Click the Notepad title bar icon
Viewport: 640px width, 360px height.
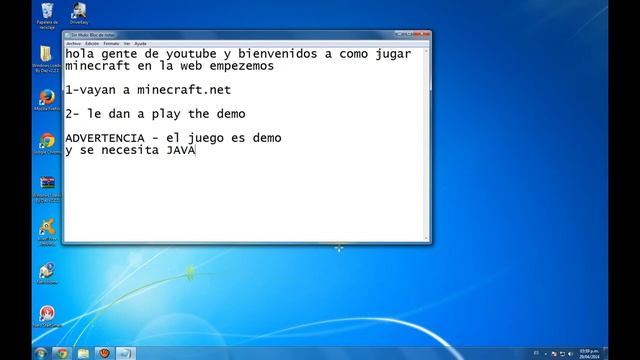68,36
